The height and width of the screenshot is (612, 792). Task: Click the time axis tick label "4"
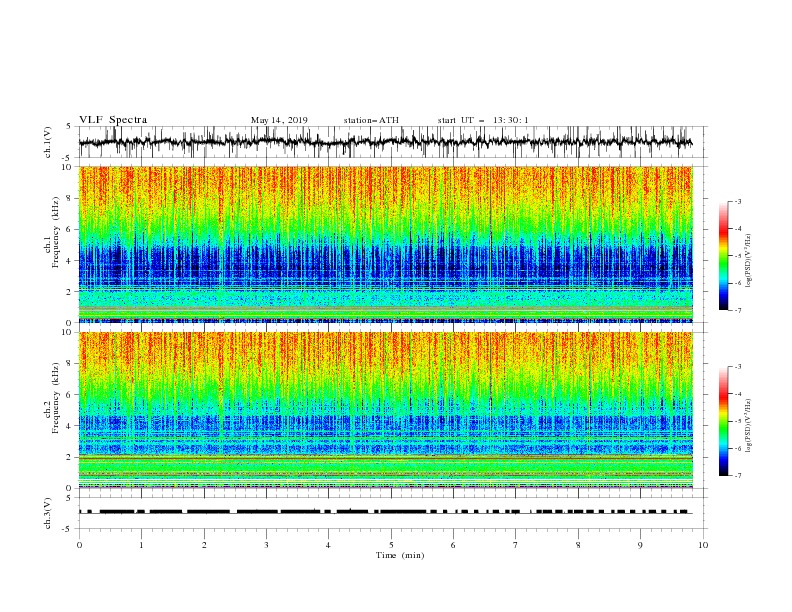(x=328, y=545)
